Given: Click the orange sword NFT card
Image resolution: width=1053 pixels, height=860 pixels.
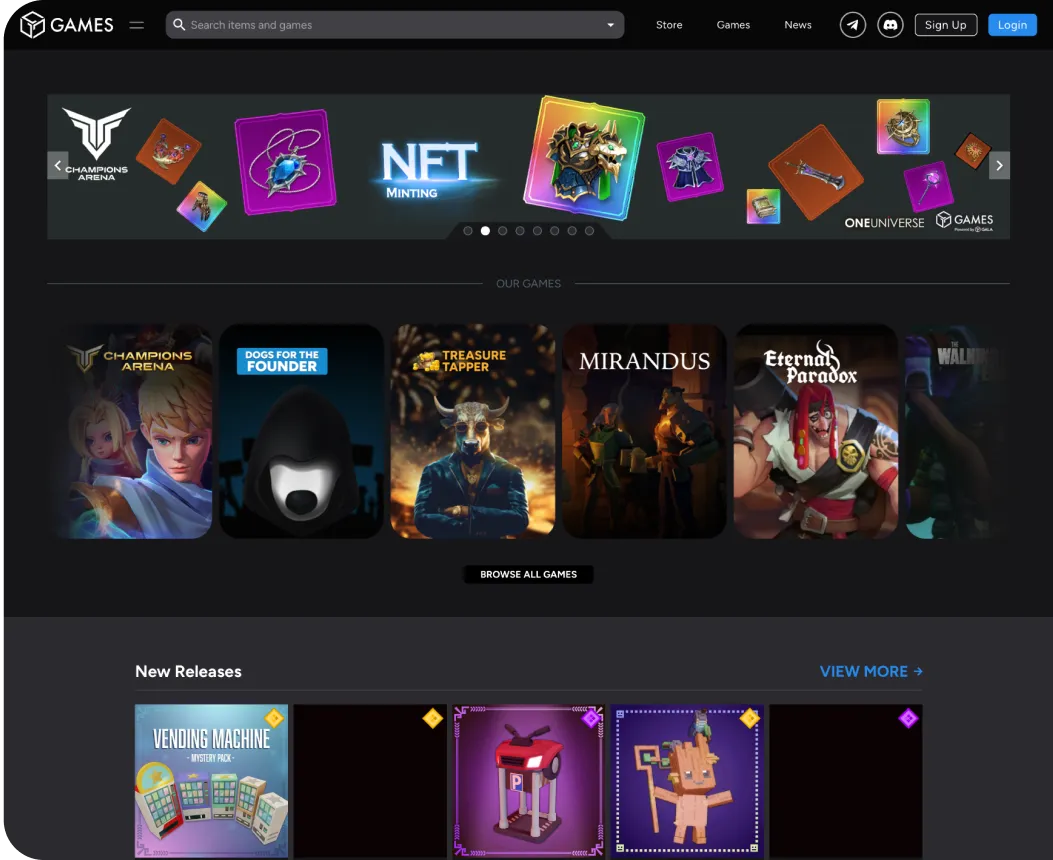Looking at the screenshot, I should click(x=815, y=173).
